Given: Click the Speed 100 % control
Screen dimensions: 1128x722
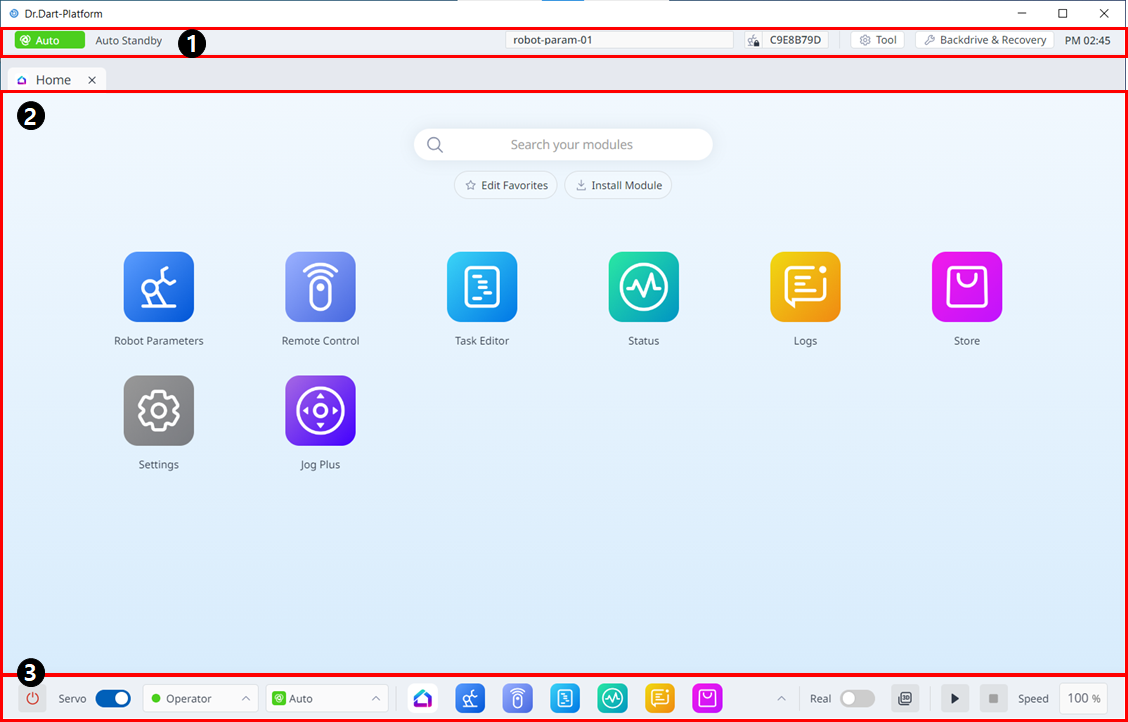Looking at the screenshot, I should click(1083, 698).
